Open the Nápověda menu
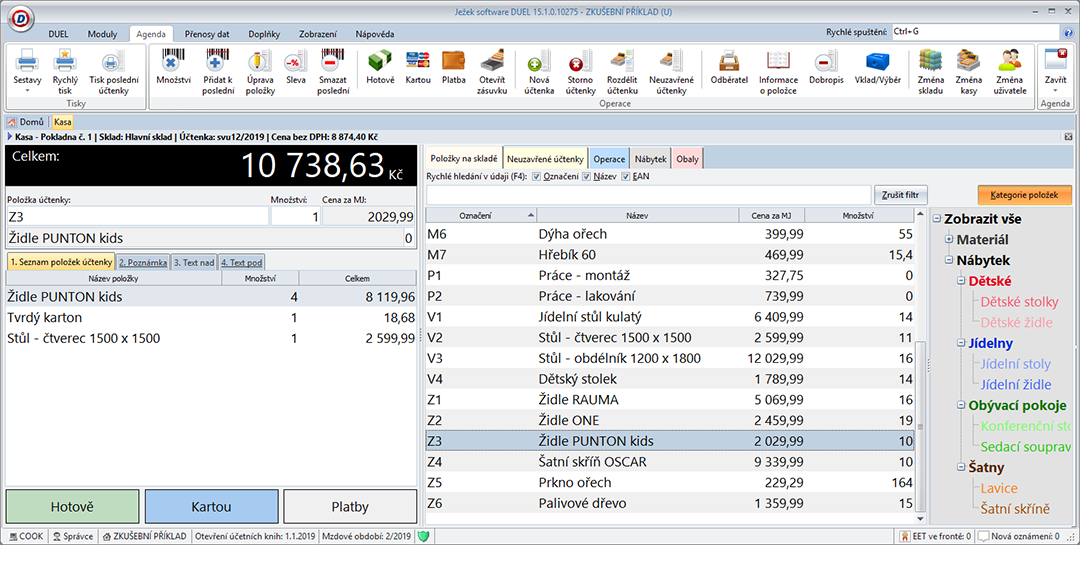Viewport: 1080px width, 580px height. coord(375,34)
